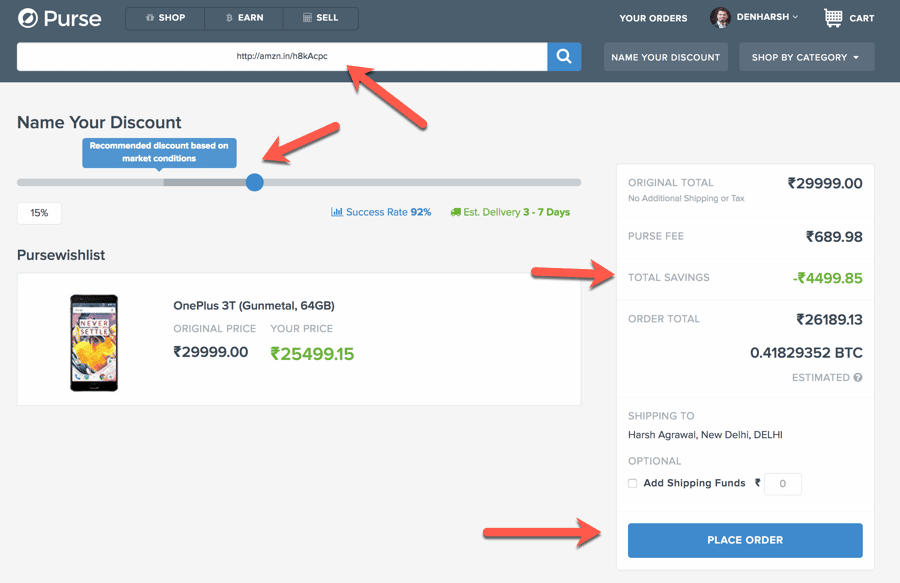Viewport: 900px width, 583px height.
Task: Click the shipping funds amount field
Action: [x=783, y=484]
